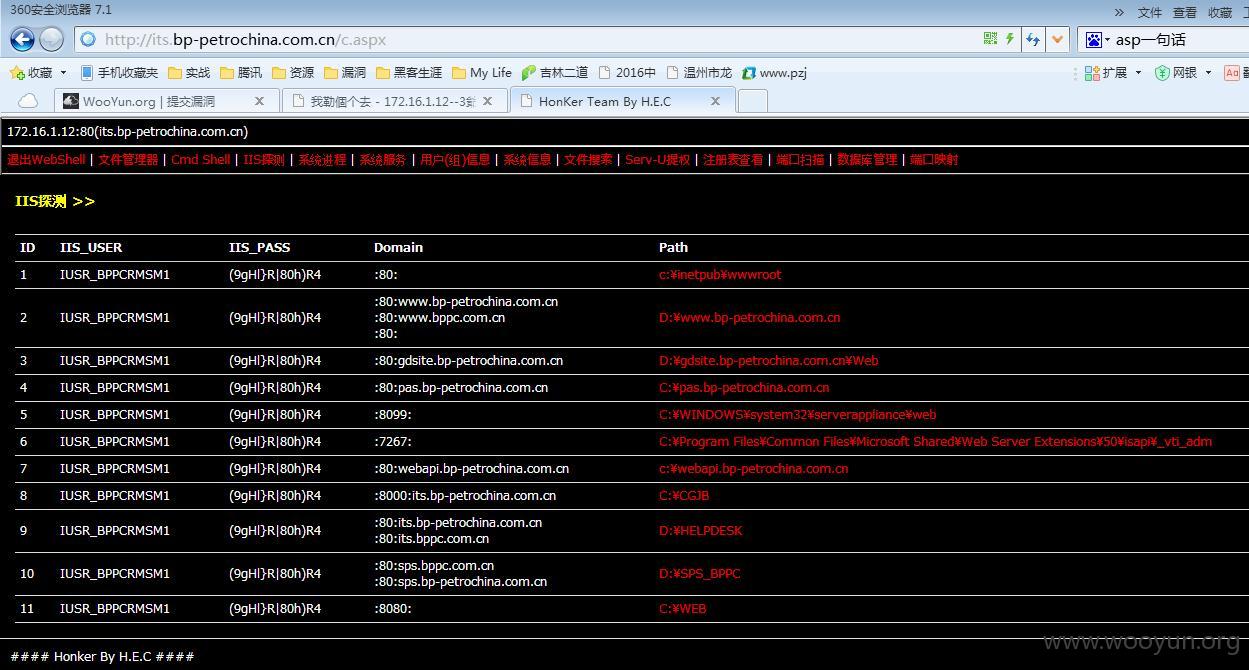1249x670 pixels.
Task: Click the search box containing asp一句话
Action: [1178, 40]
